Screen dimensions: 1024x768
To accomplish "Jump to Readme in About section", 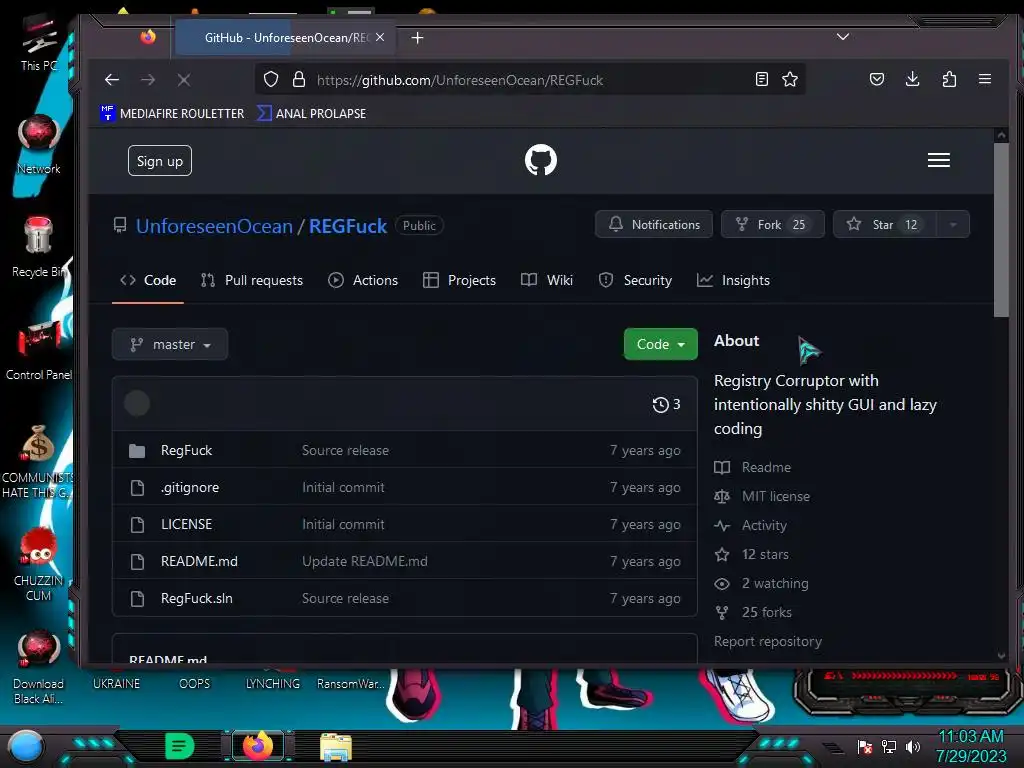I will pyautogui.click(x=753, y=467).
